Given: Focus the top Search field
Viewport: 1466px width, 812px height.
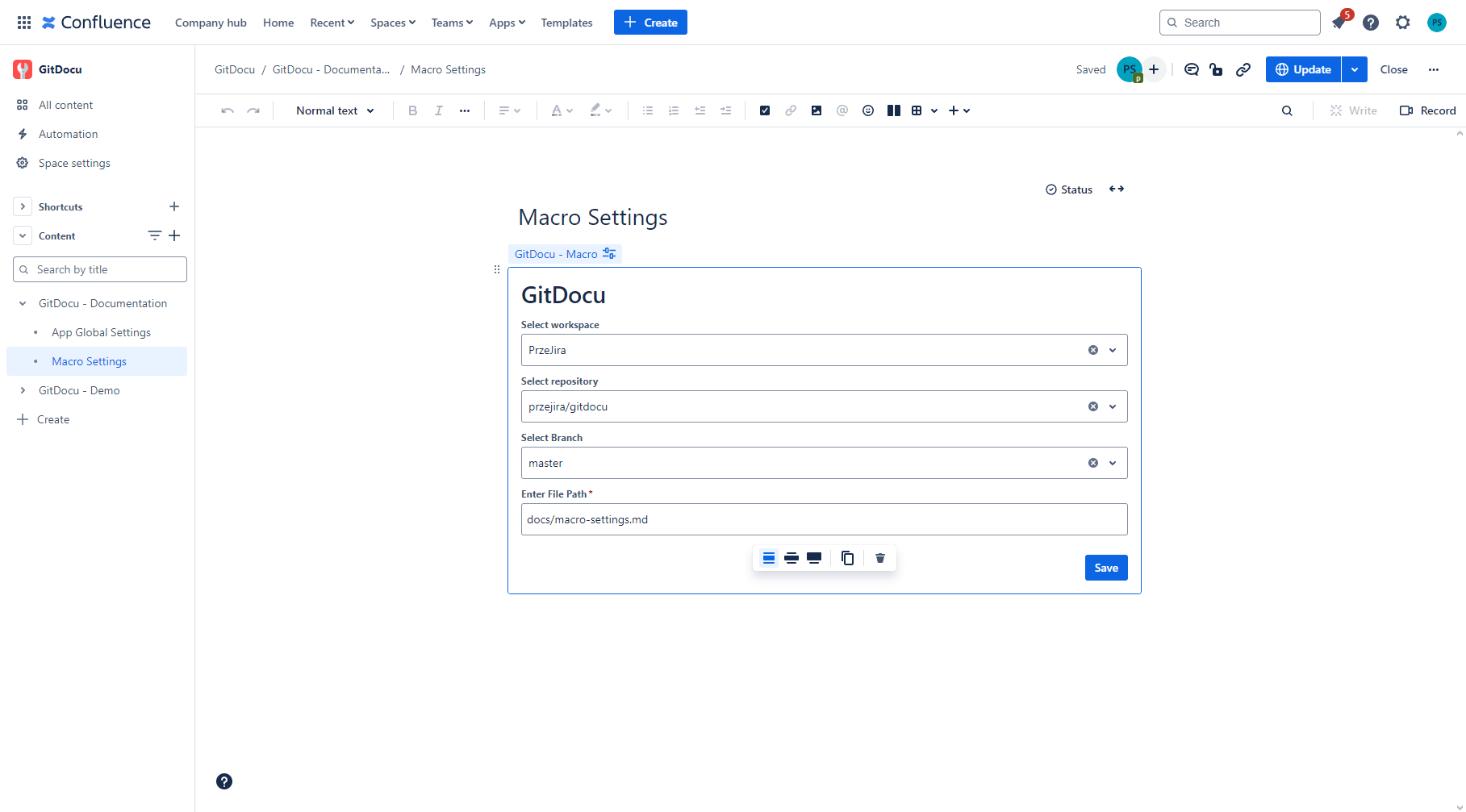Looking at the screenshot, I should click(x=1240, y=23).
